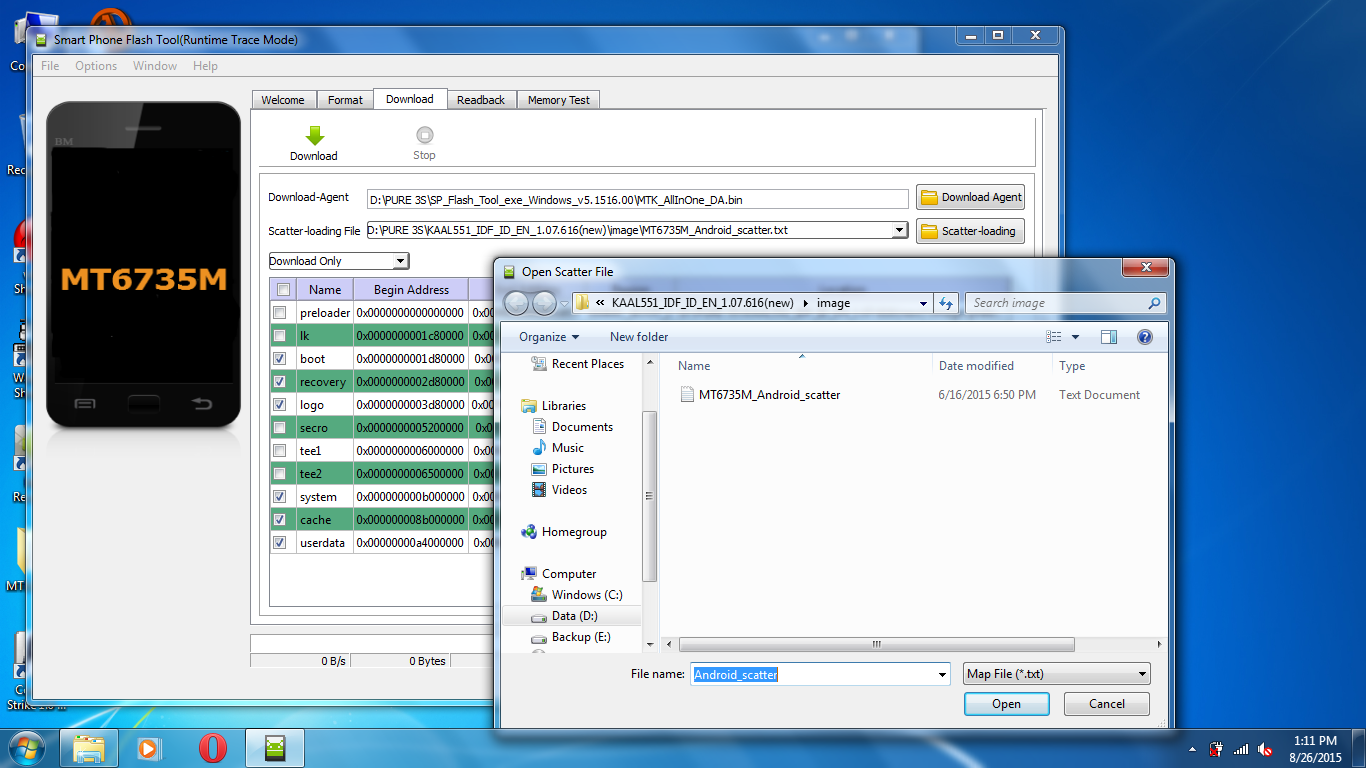Uncheck the cache partition checkbox
This screenshot has height=768, width=1366.
(280, 520)
